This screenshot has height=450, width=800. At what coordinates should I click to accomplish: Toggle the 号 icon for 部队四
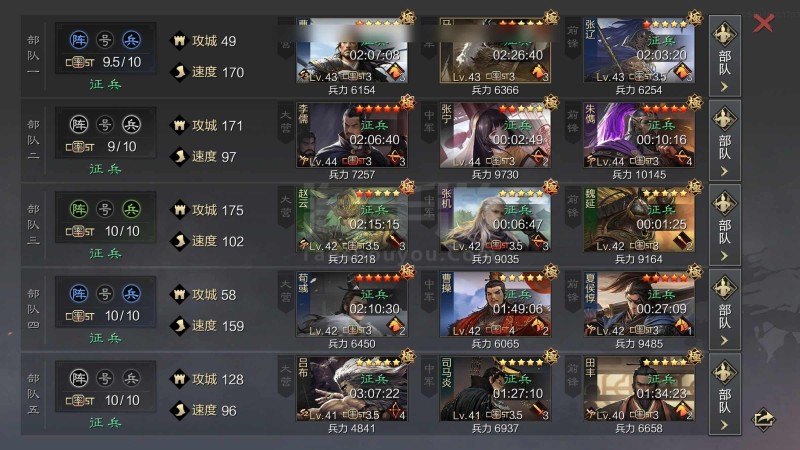tap(105, 294)
